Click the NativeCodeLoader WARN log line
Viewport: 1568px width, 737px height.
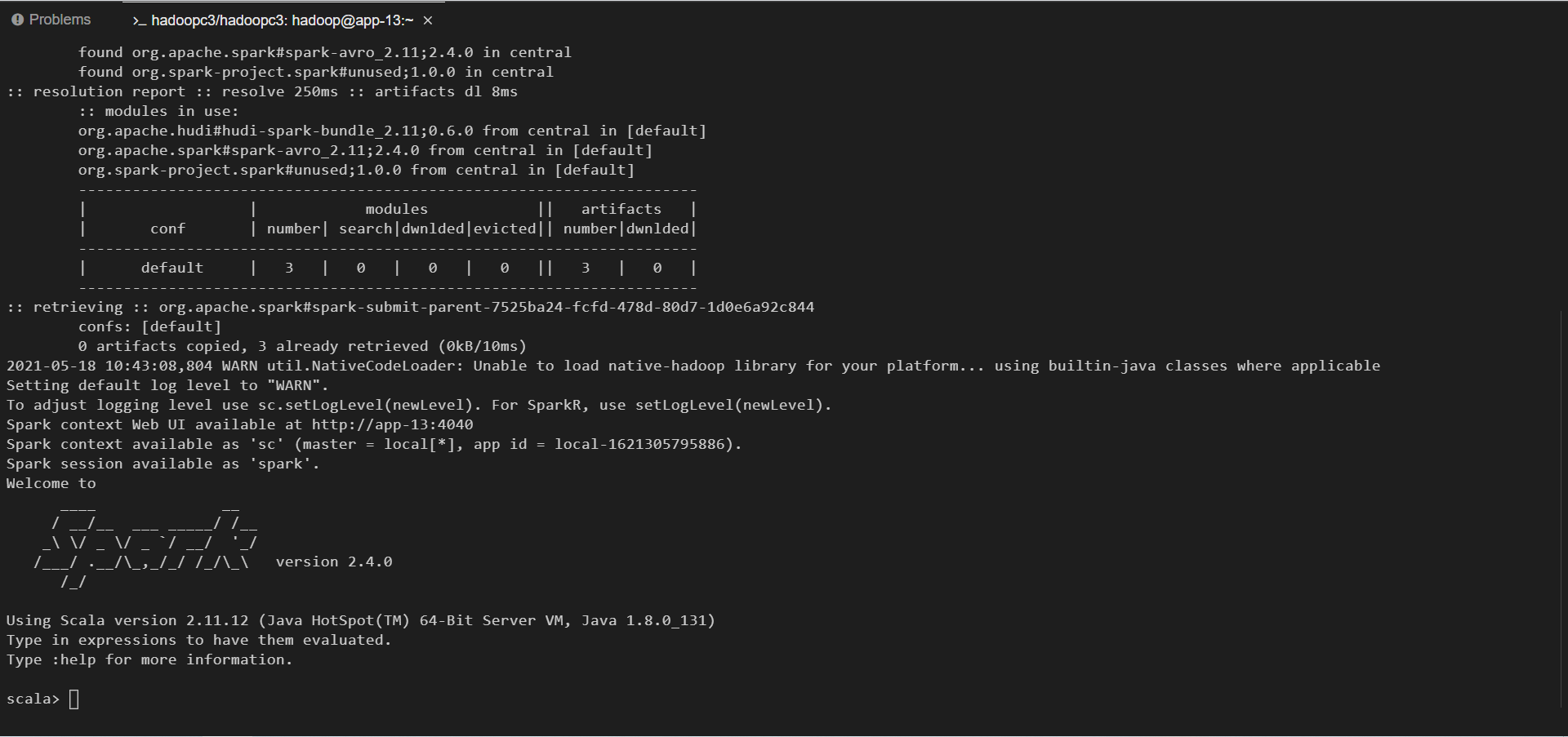(x=693, y=366)
